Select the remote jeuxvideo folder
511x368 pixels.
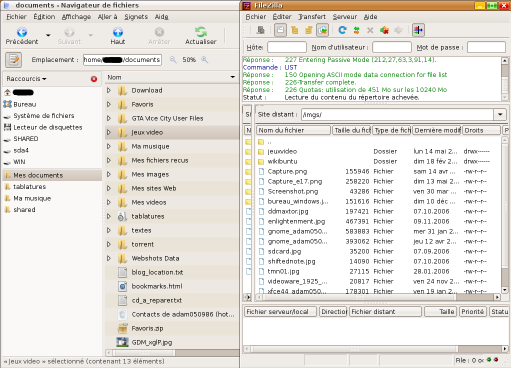pos(282,151)
